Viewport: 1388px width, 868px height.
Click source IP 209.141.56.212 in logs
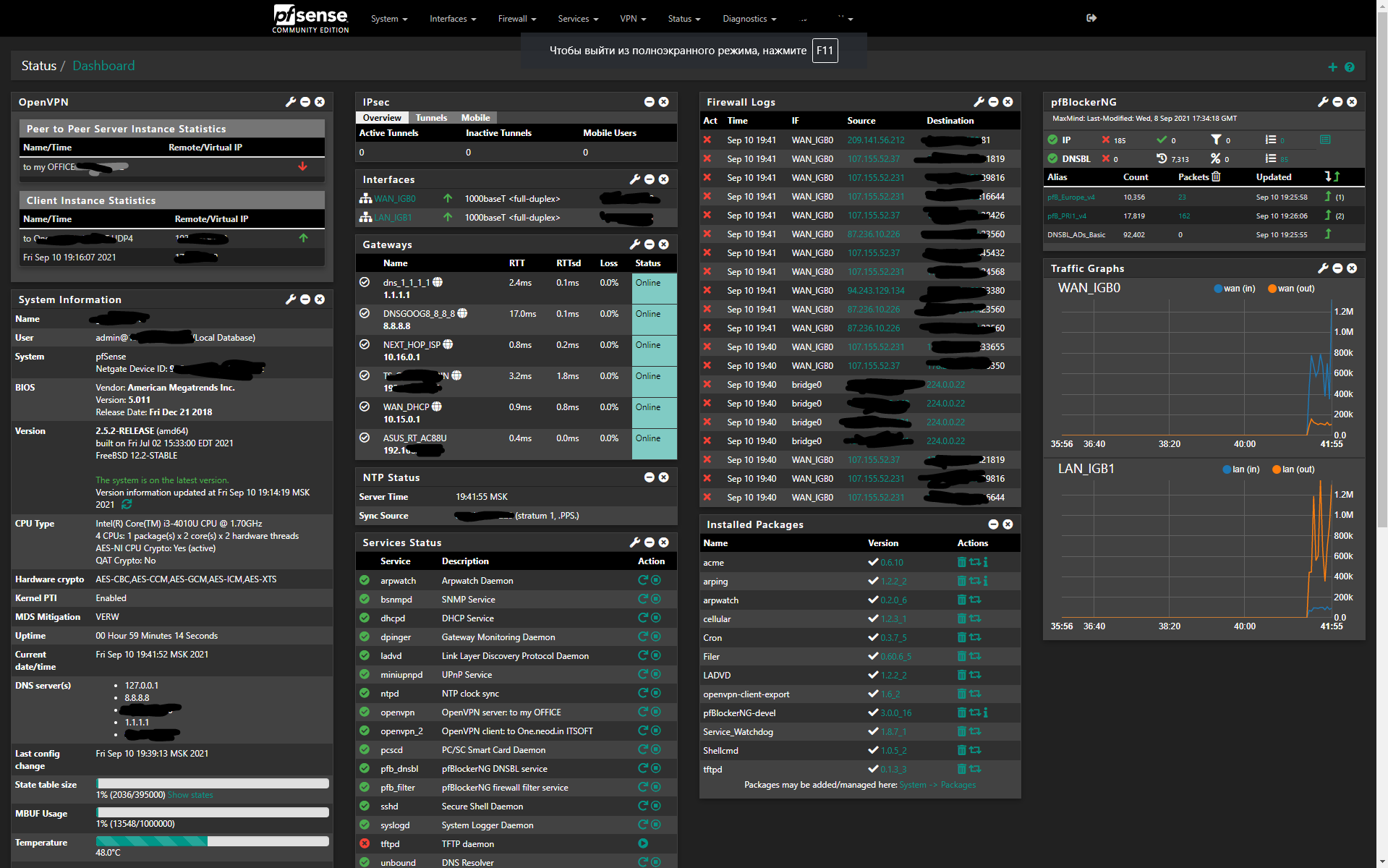pyautogui.click(x=876, y=140)
